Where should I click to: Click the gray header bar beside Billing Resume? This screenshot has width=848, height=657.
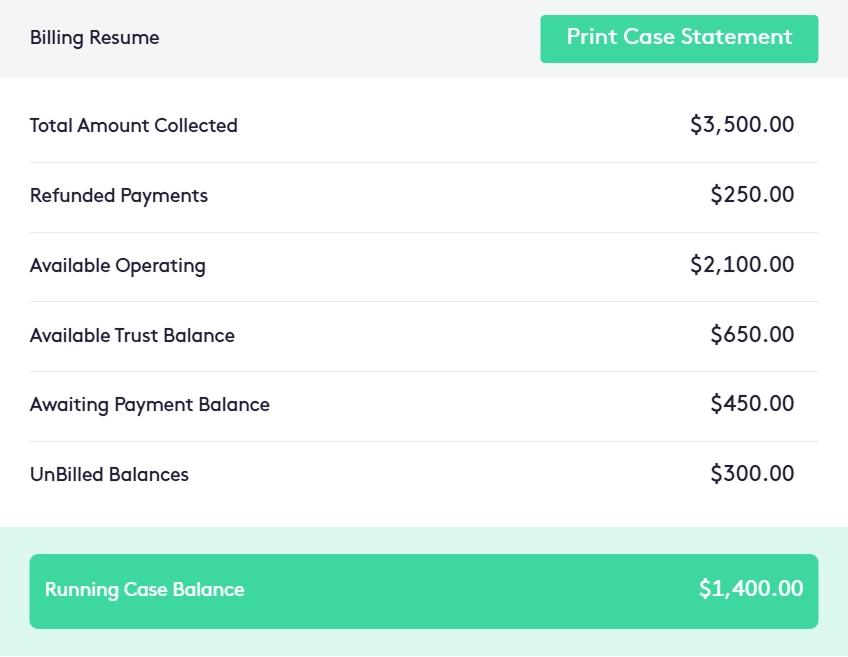(x=350, y=38)
